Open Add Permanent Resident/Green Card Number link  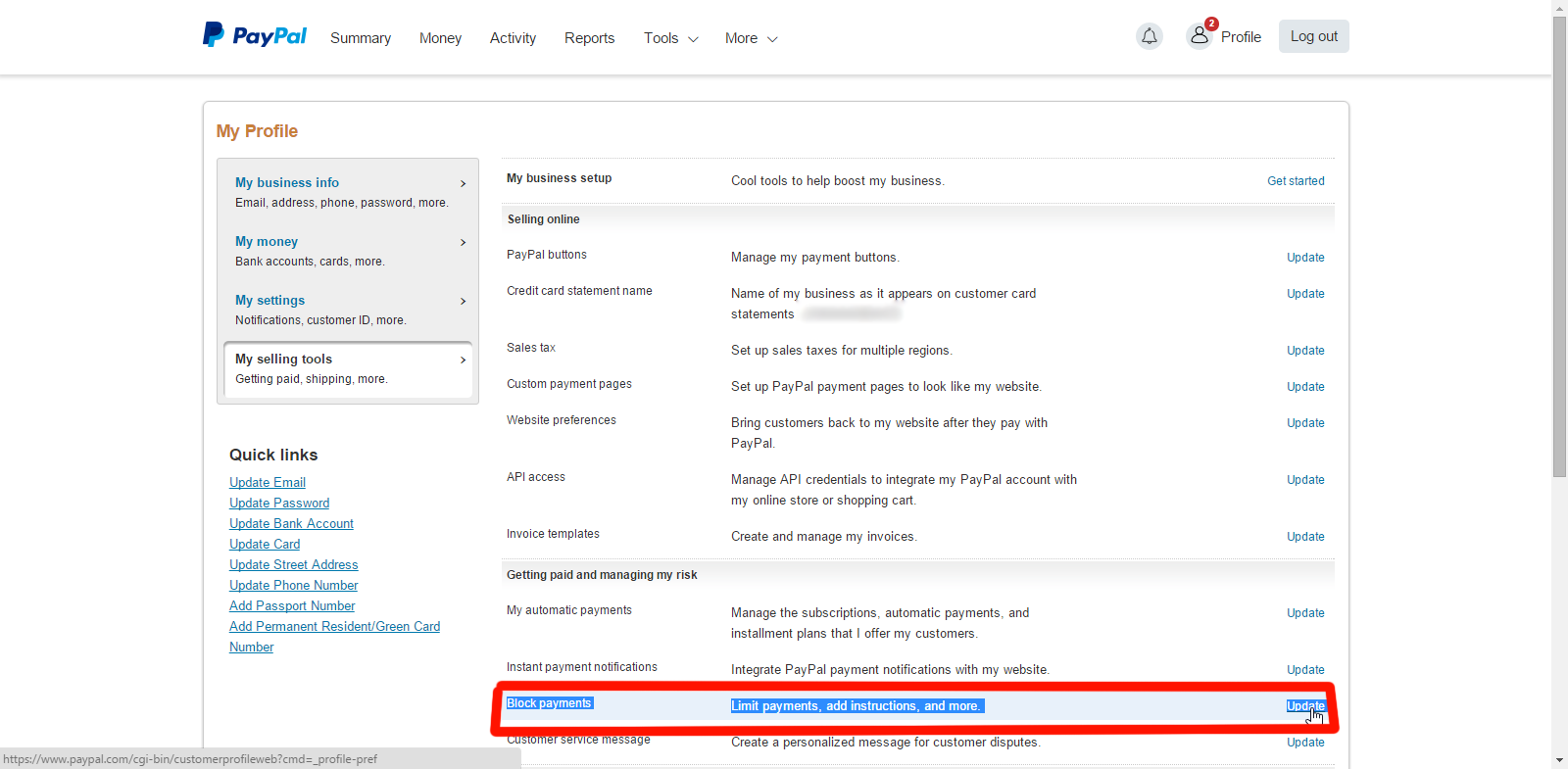tap(334, 627)
